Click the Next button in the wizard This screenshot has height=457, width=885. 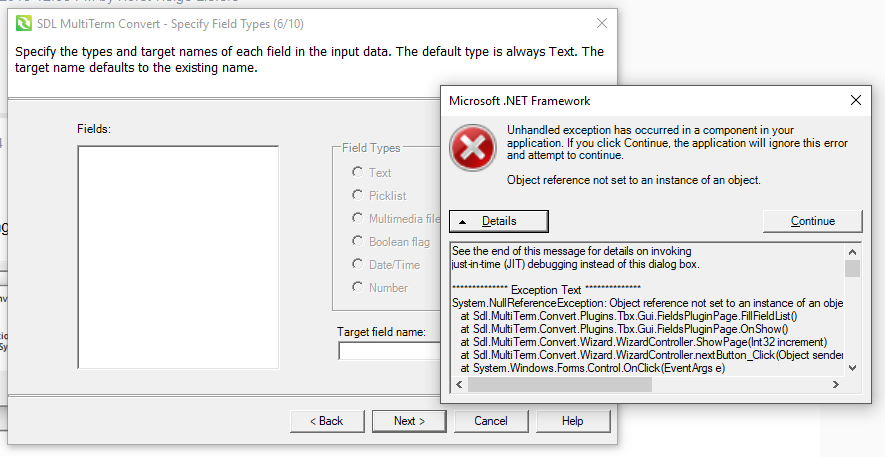[408, 421]
